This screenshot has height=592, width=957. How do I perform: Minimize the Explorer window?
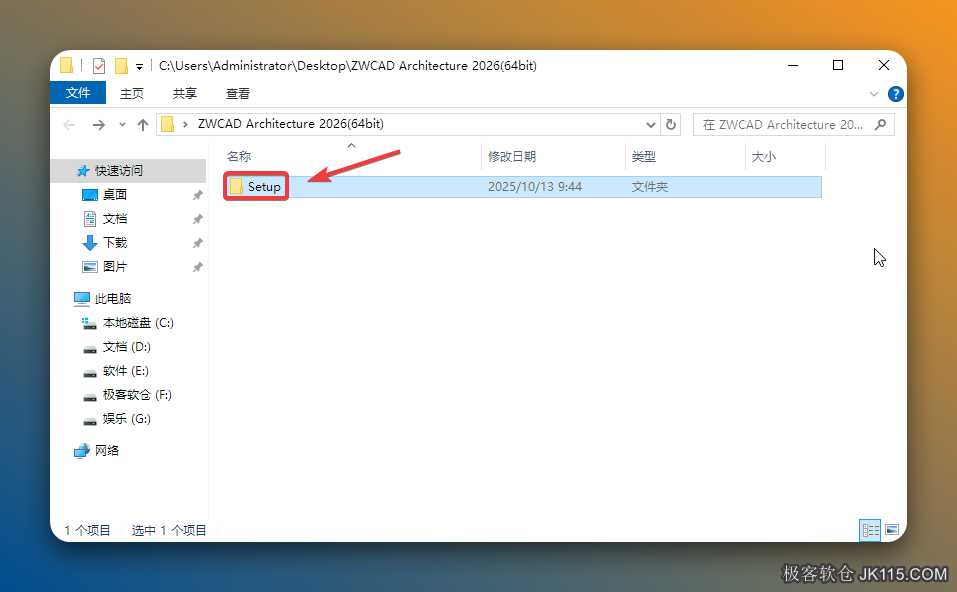pos(793,65)
